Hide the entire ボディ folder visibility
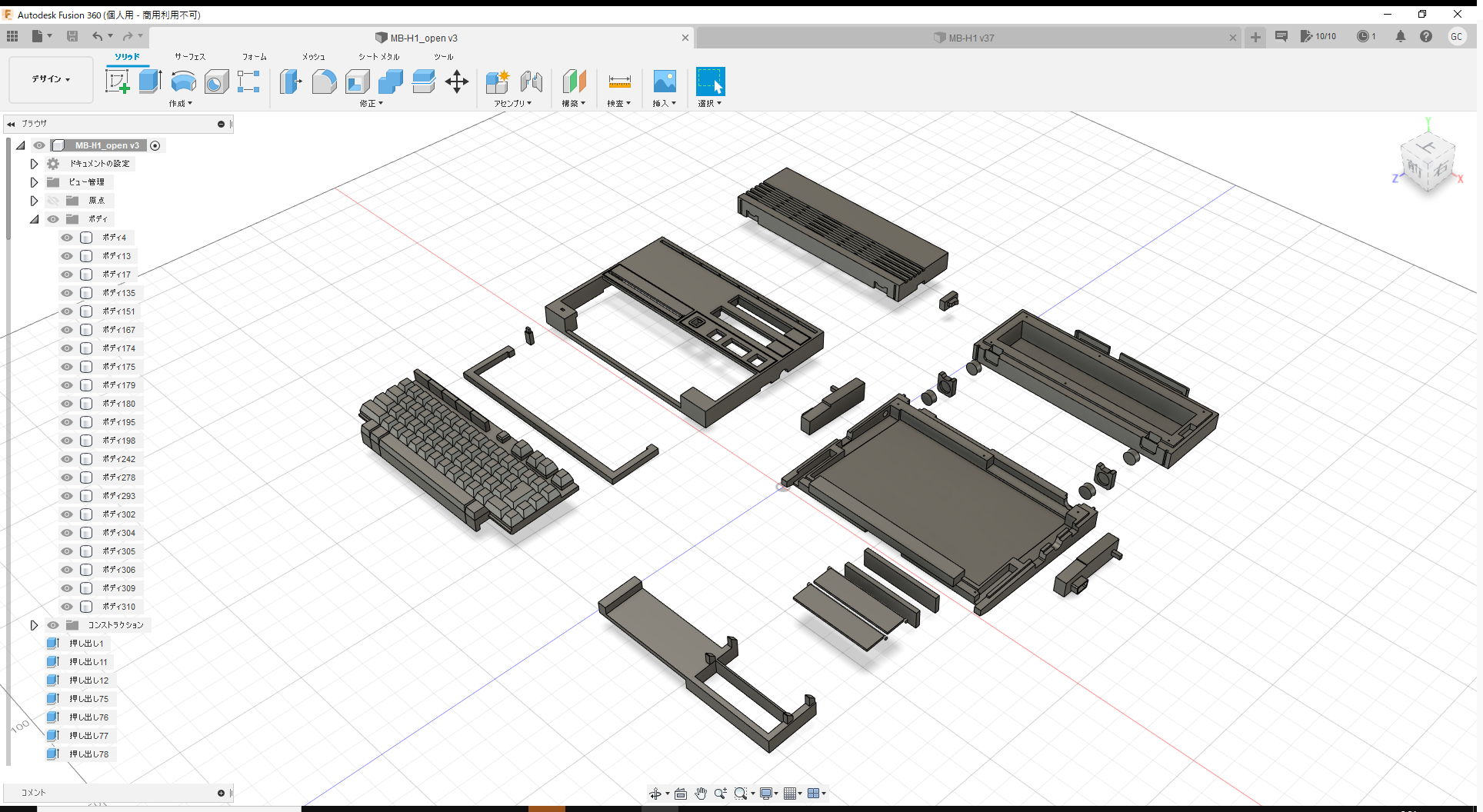 point(52,219)
